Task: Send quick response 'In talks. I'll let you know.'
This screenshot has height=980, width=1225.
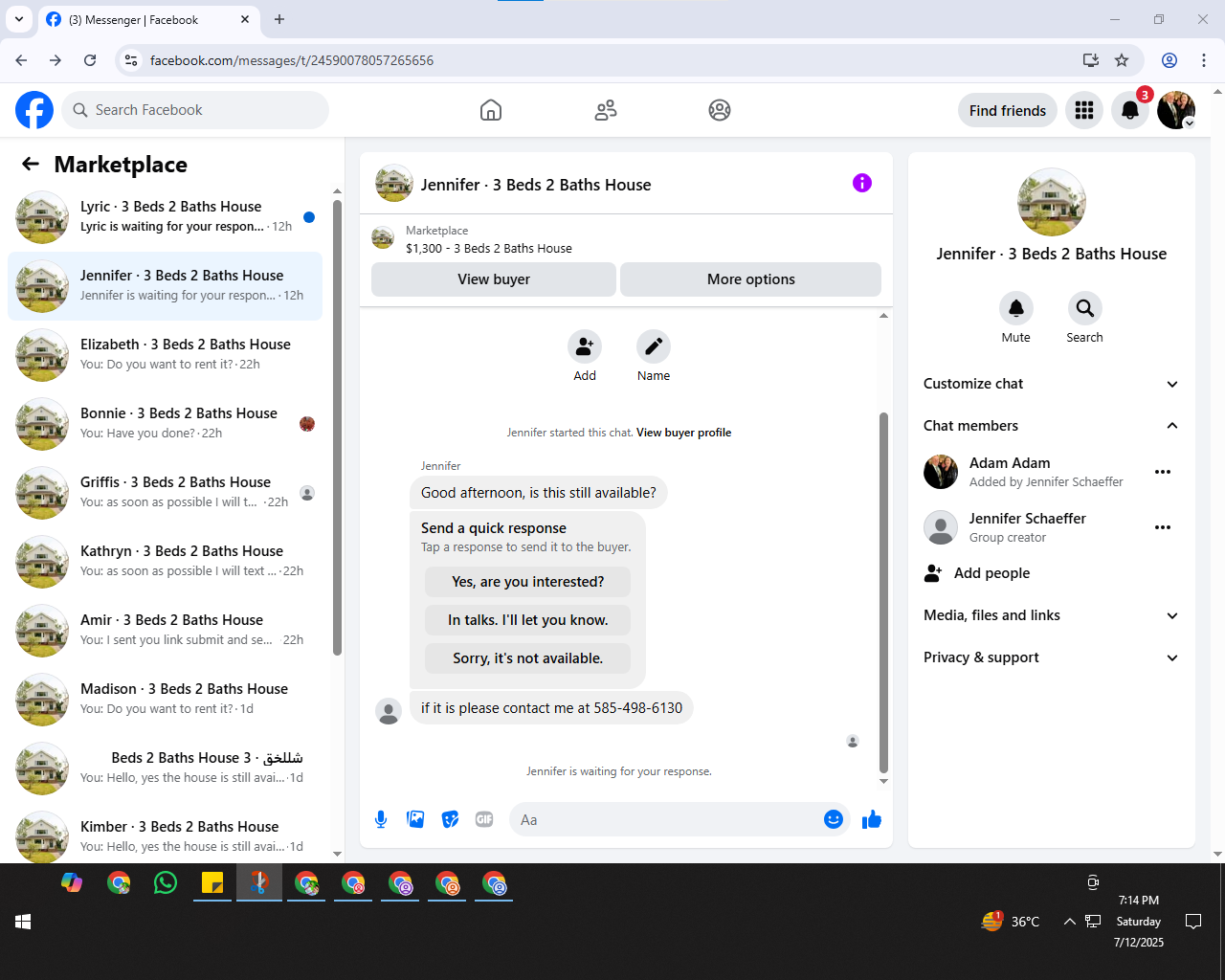Action: pos(528,620)
